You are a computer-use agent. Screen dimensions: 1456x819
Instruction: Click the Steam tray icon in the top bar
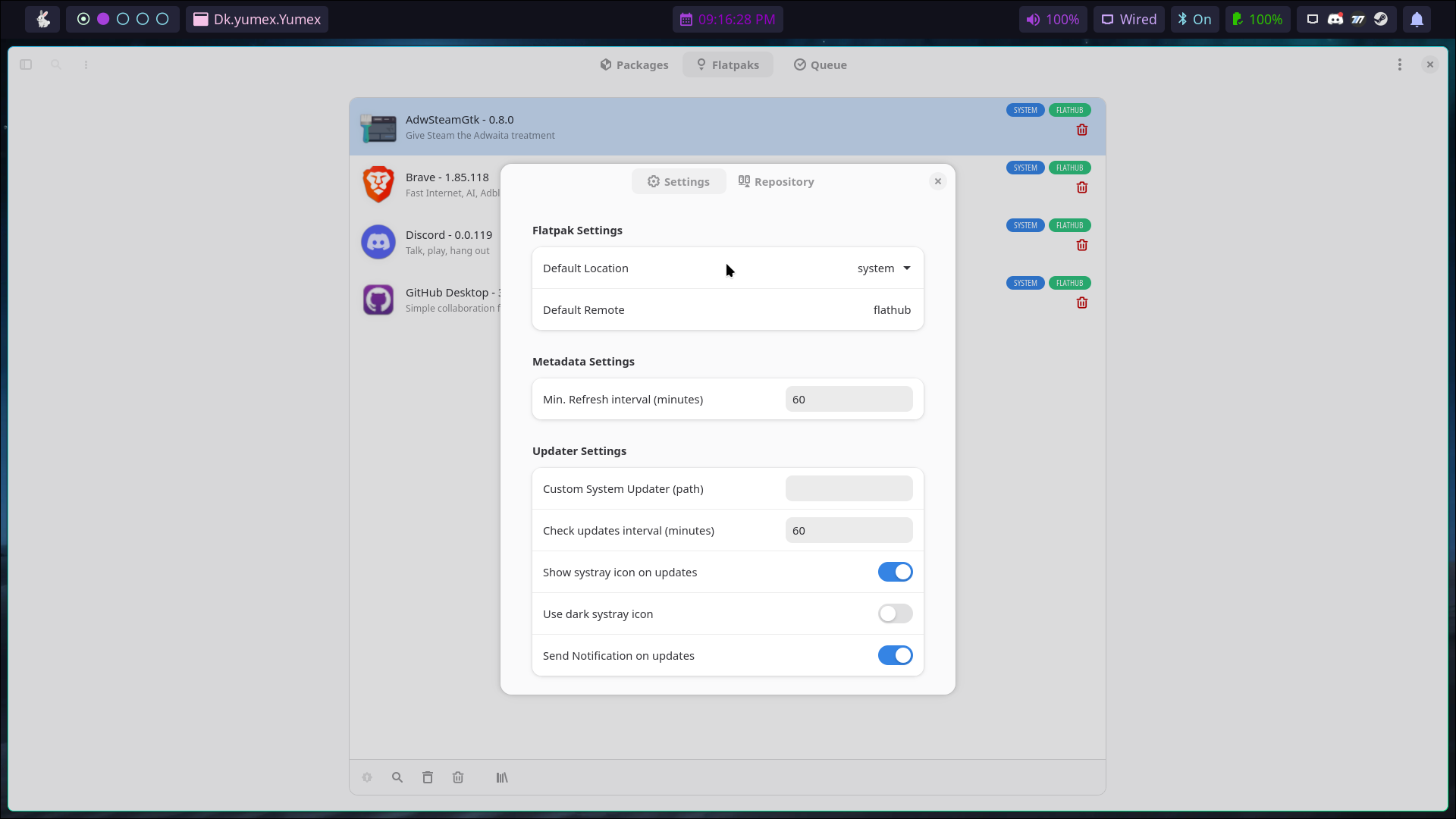coord(1381,20)
